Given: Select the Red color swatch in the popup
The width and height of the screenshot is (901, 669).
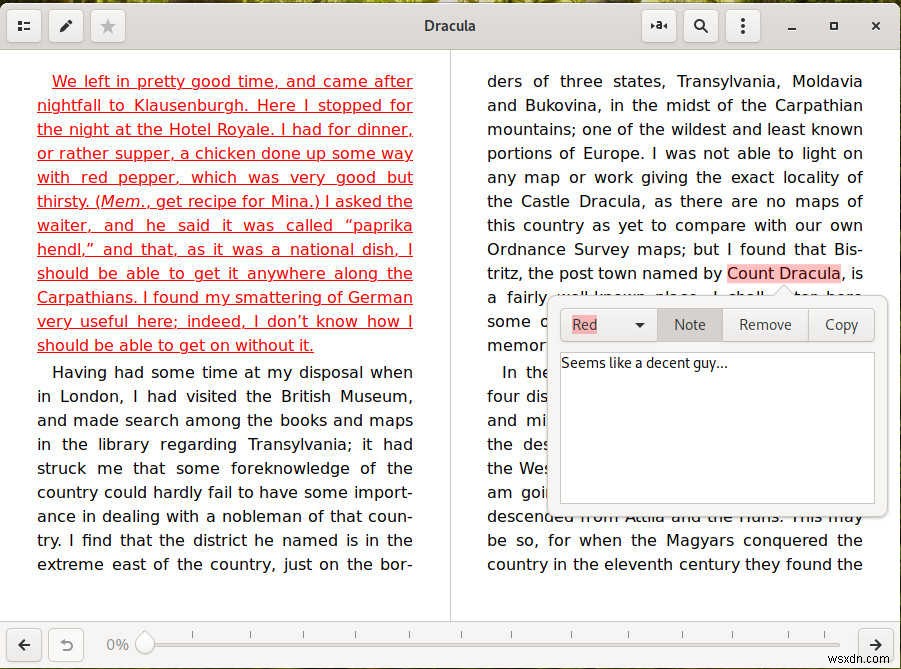Looking at the screenshot, I should (x=585, y=324).
